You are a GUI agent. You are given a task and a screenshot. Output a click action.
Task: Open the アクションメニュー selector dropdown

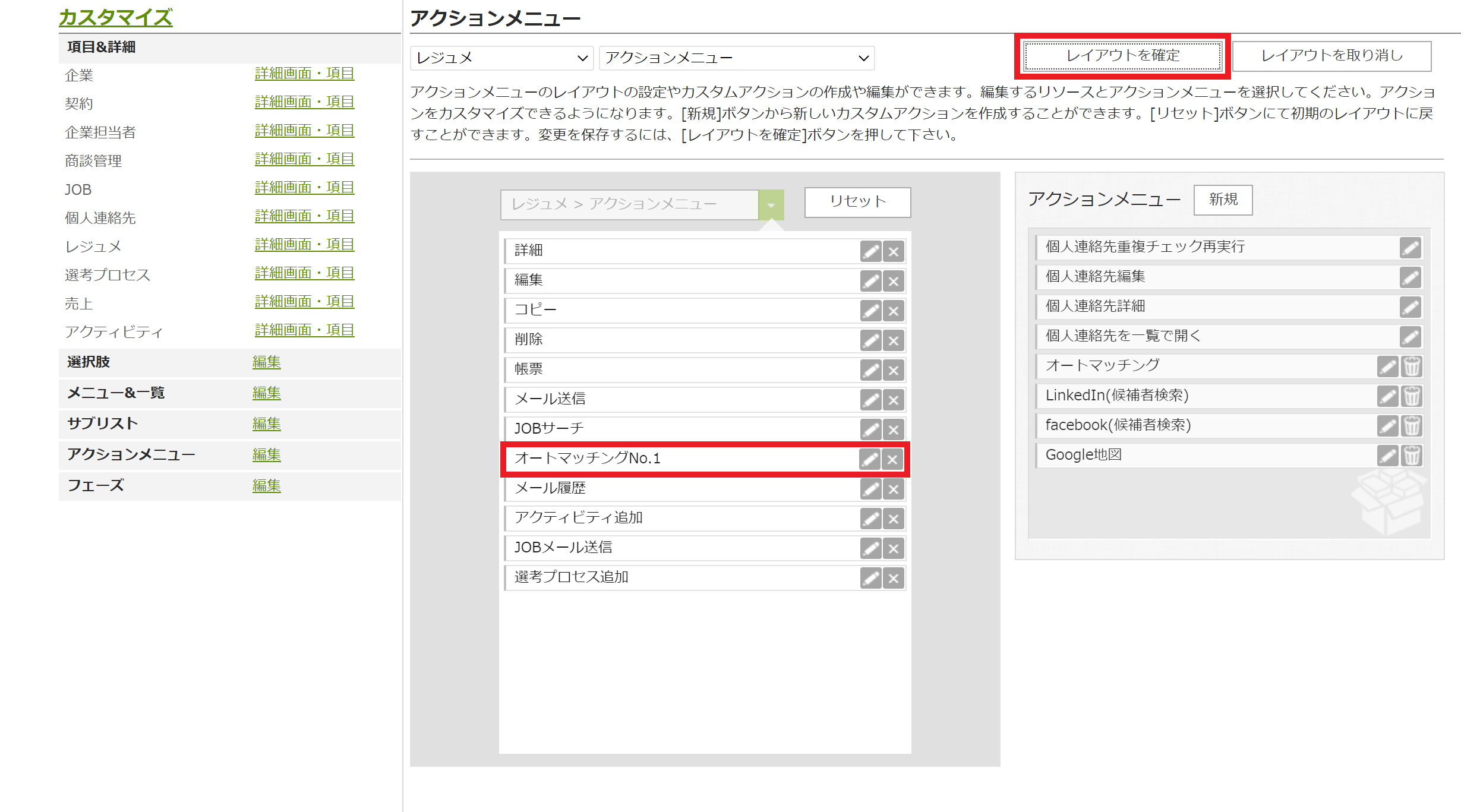point(736,58)
